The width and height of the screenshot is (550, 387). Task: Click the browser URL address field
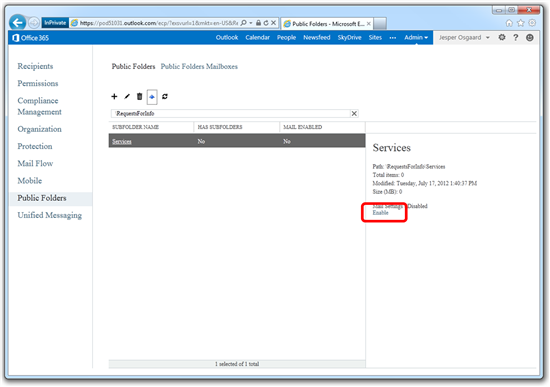point(159,23)
